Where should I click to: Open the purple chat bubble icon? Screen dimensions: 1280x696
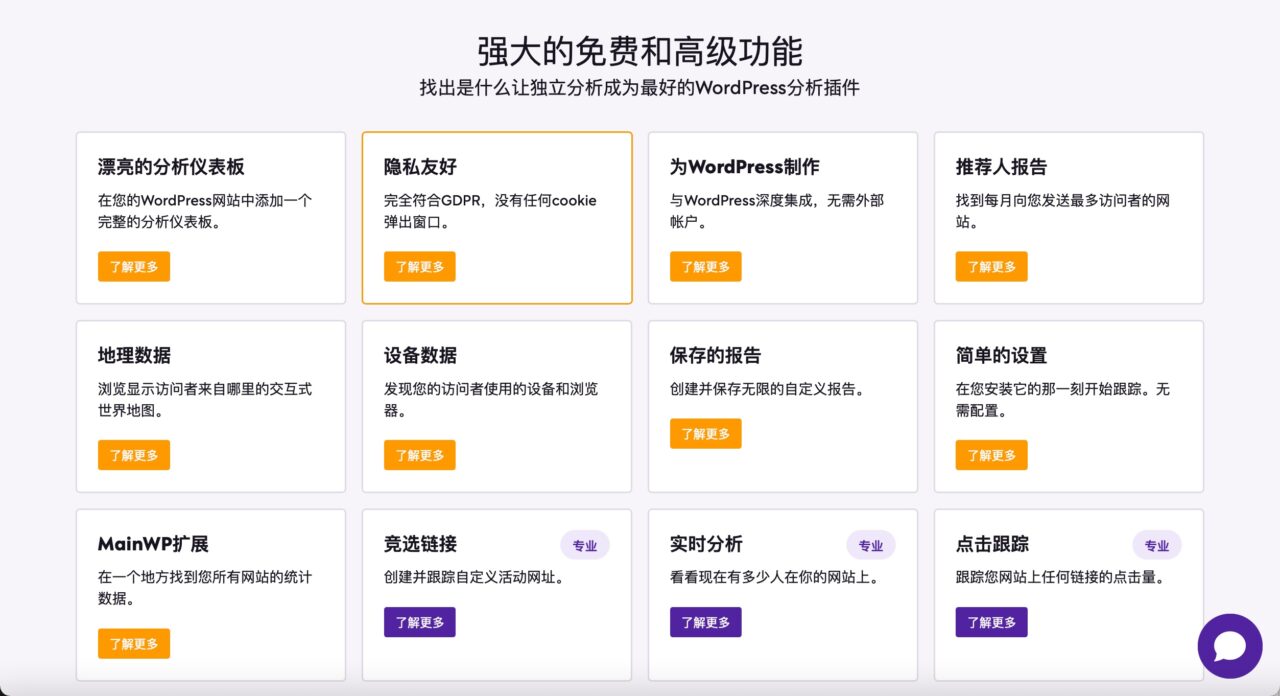pos(1230,646)
